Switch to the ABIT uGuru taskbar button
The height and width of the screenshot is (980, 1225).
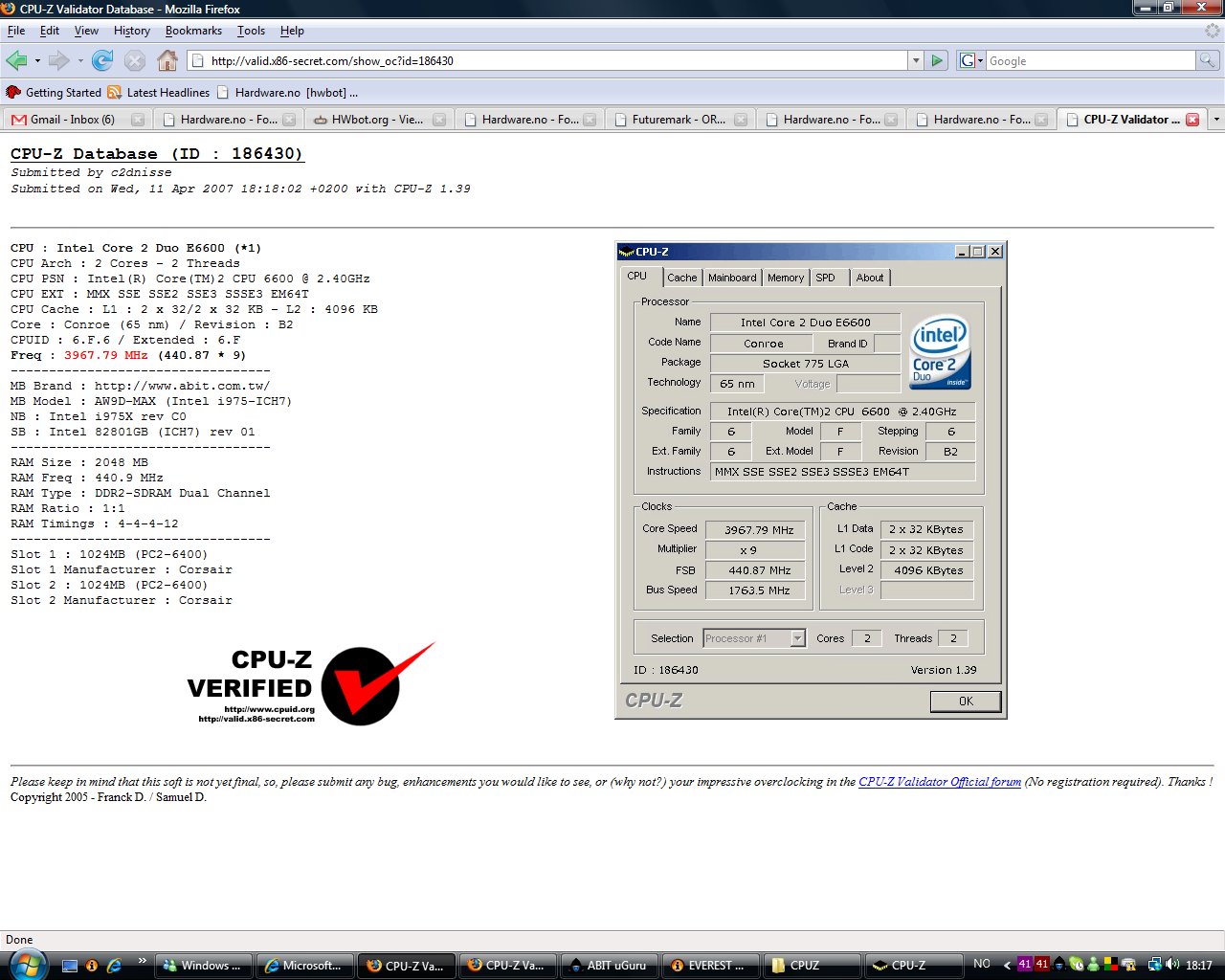[x=611, y=966]
